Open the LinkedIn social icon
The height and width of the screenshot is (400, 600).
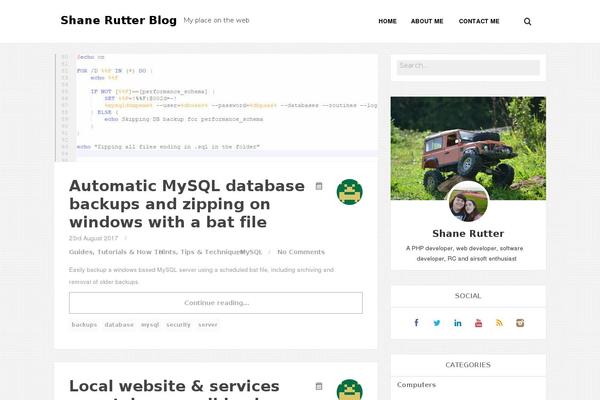458,323
